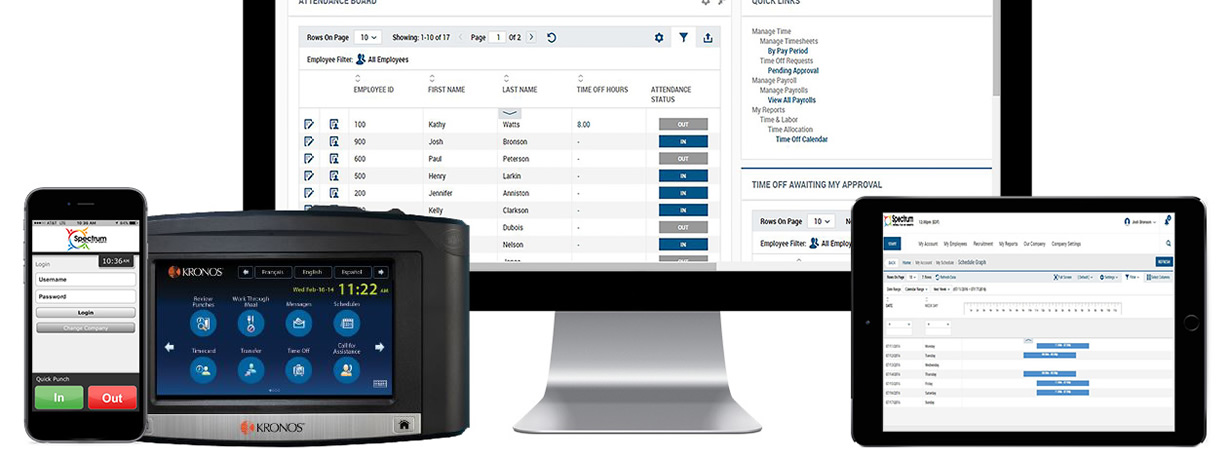Click the Username field on phone
1230x460 pixels.
pyautogui.click(x=86, y=280)
